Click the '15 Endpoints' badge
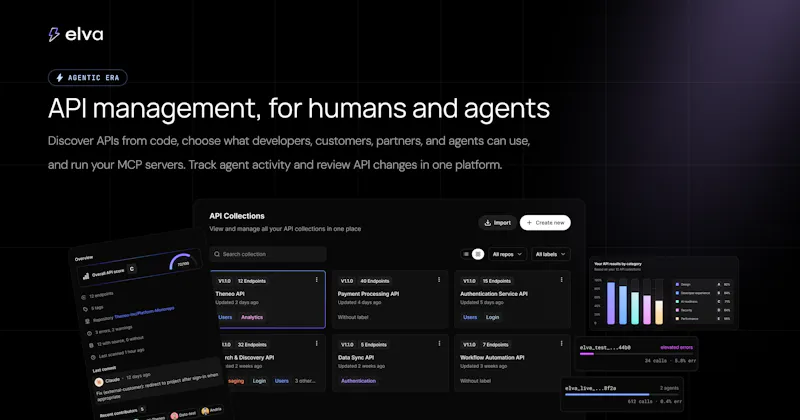Image resolution: width=800 pixels, height=420 pixels. [496, 281]
